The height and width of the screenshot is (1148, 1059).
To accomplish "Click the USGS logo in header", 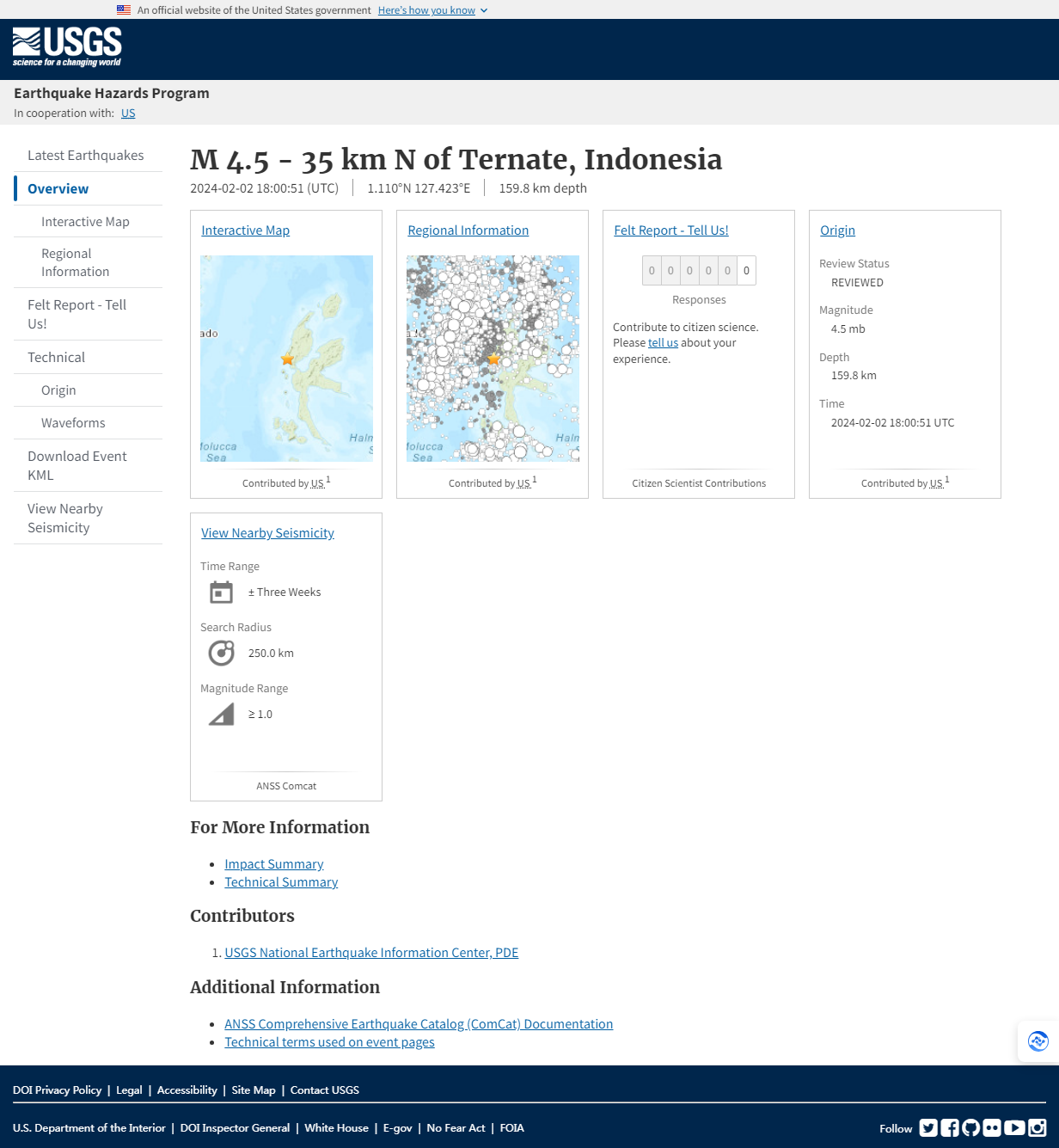I will tap(67, 47).
